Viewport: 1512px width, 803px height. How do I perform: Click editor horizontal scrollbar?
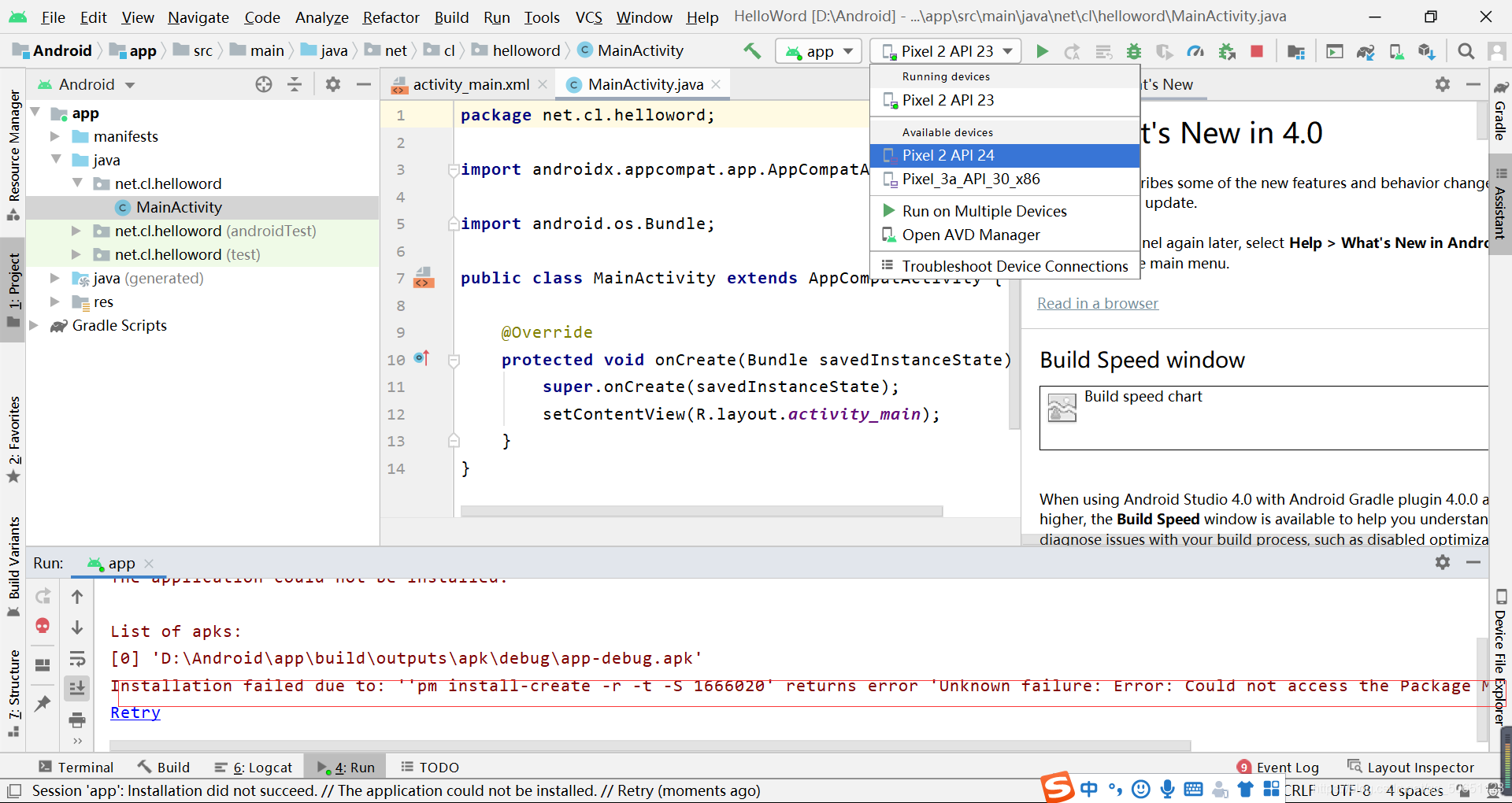(x=702, y=511)
